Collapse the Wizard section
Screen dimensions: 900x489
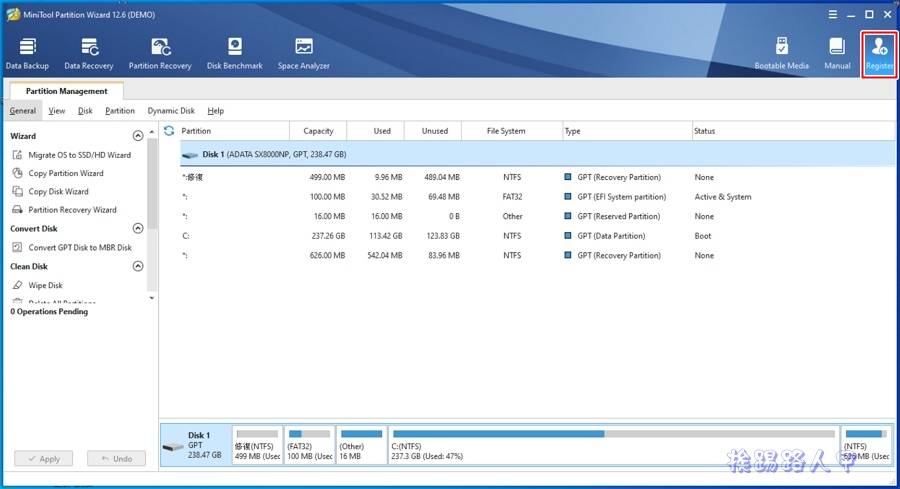pos(138,136)
